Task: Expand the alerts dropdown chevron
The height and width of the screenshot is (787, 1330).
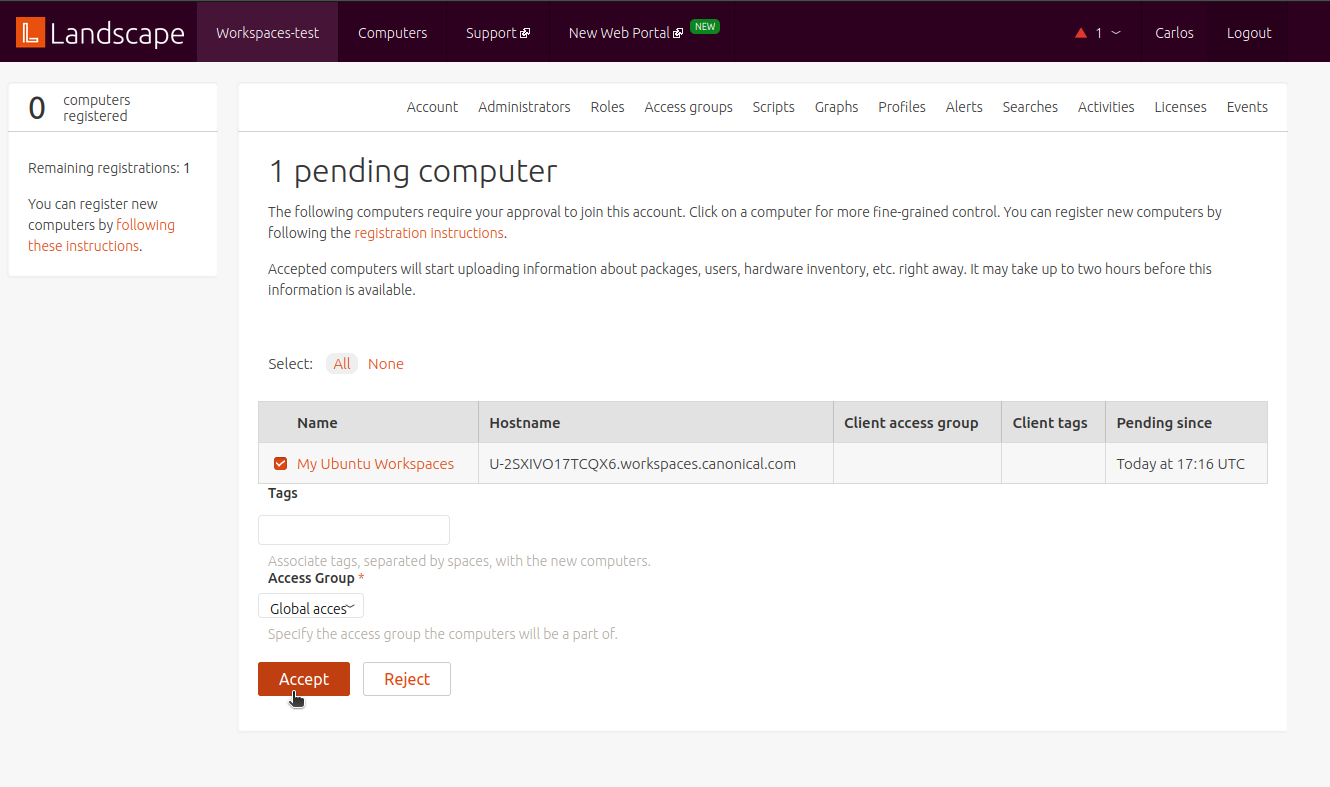Action: click(x=1116, y=33)
